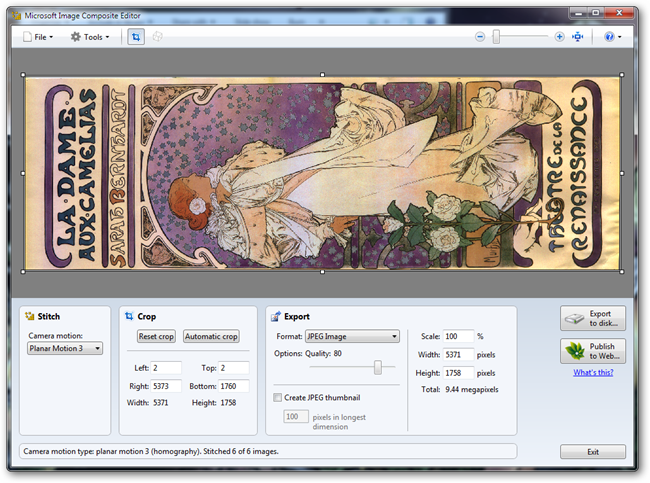Click the Reset crop button
This screenshot has height=483, width=650.
pyautogui.click(x=156, y=336)
